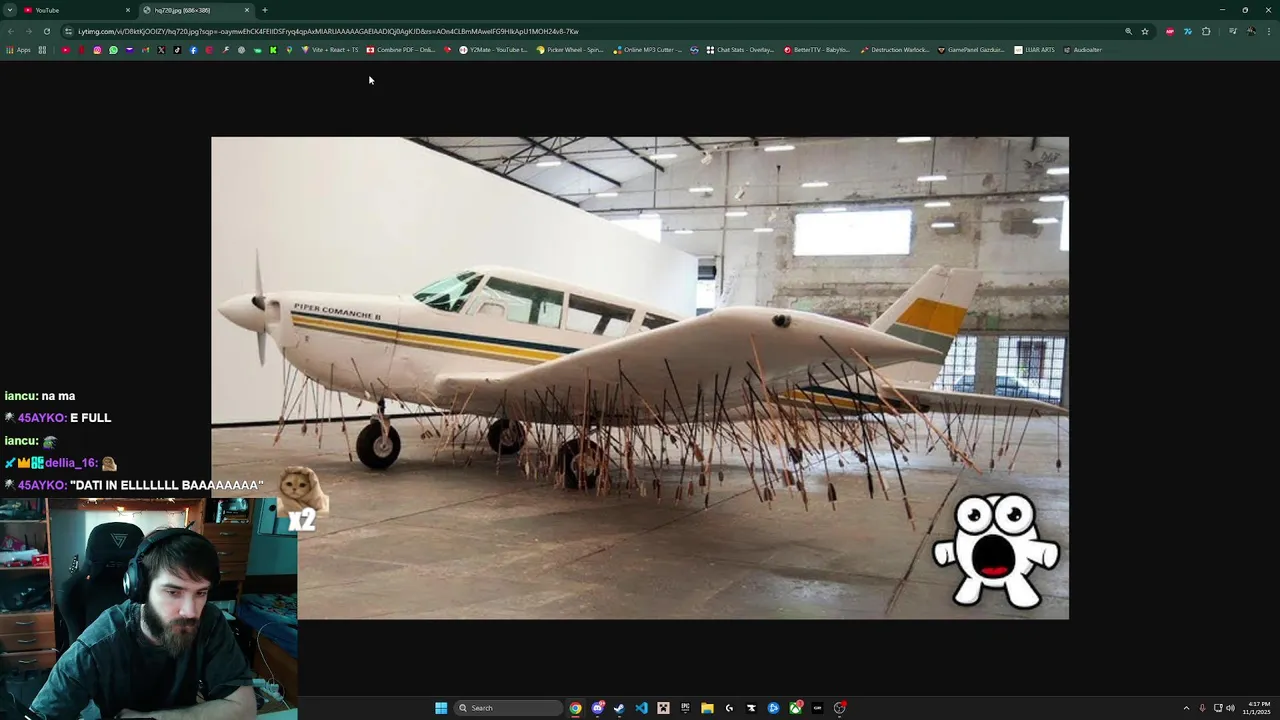Open Discord from the taskbar
Viewport: 1280px width, 720px height.
click(597, 708)
